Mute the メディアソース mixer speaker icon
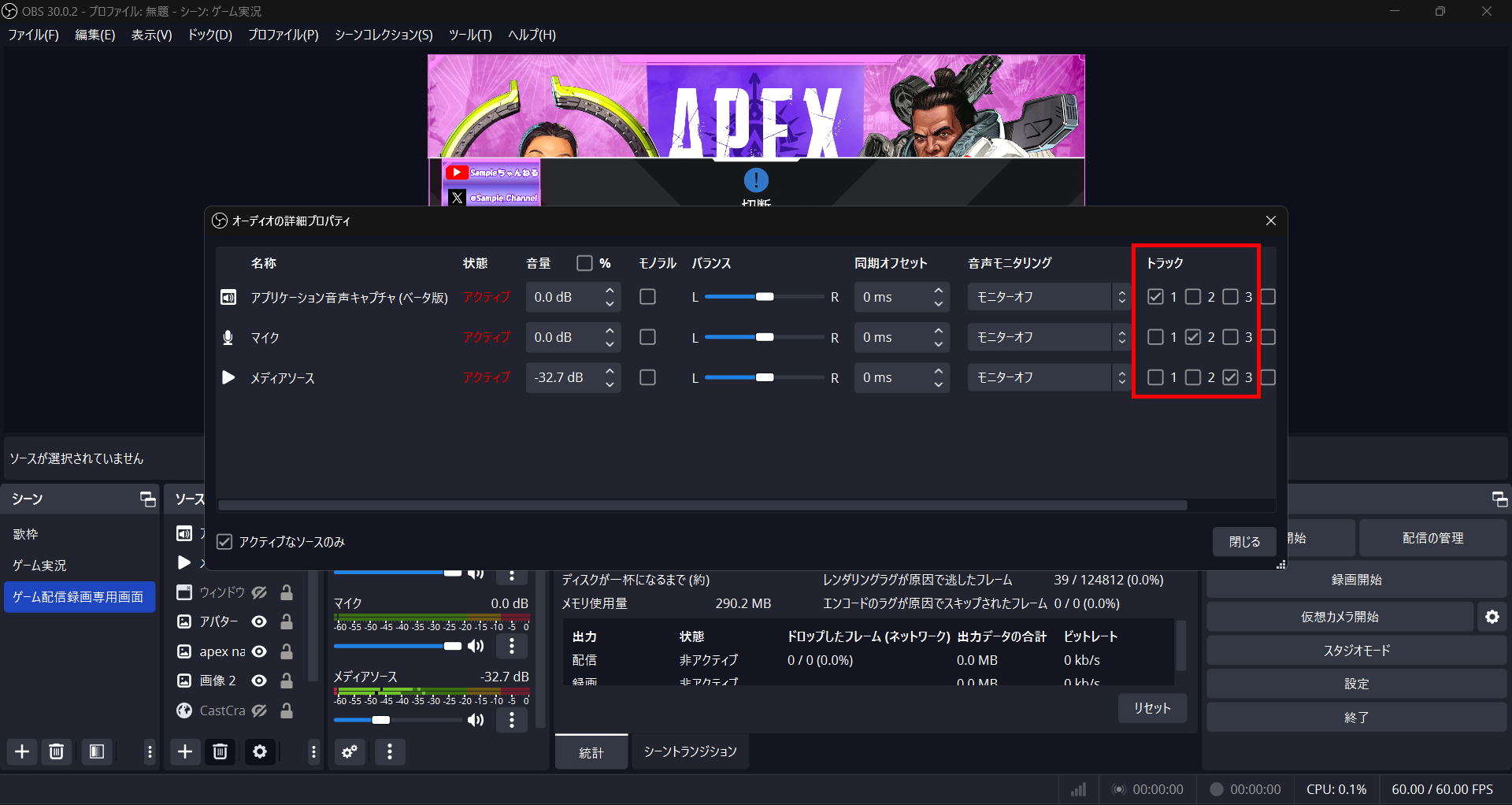The height and width of the screenshot is (805, 1512). pyautogui.click(x=476, y=720)
